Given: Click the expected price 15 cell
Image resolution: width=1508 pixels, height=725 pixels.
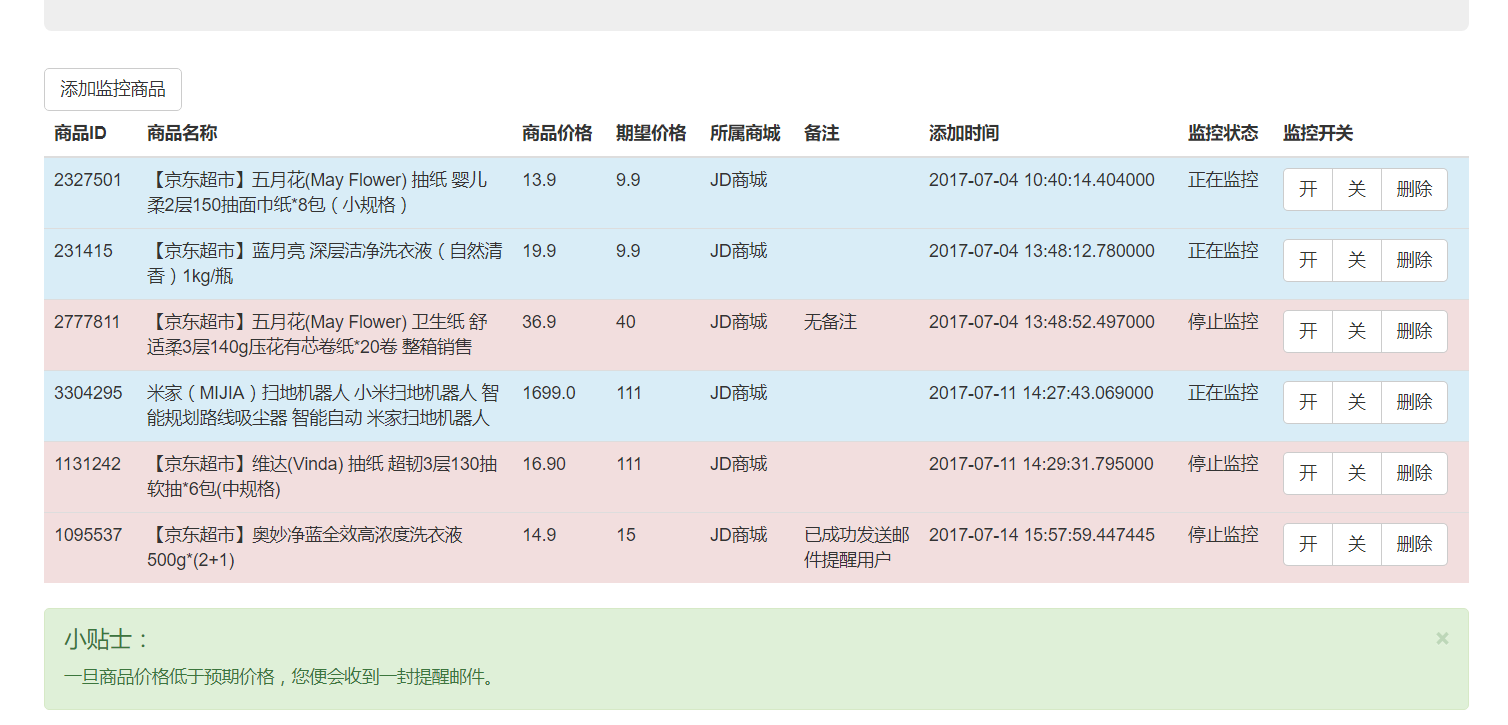Looking at the screenshot, I should (626, 535).
